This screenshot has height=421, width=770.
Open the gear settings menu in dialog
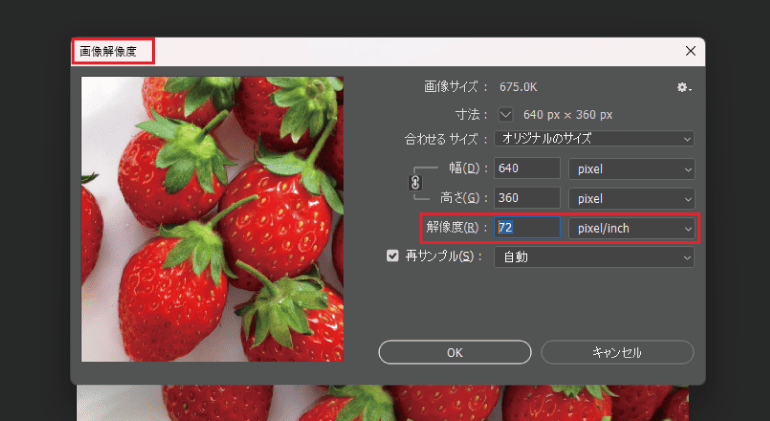point(683,88)
